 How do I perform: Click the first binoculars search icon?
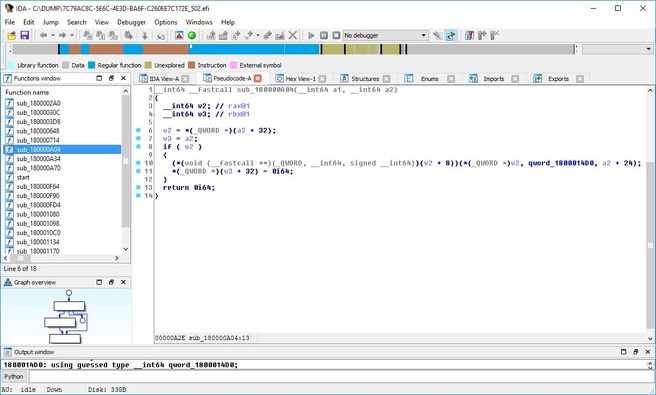pos(87,36)
